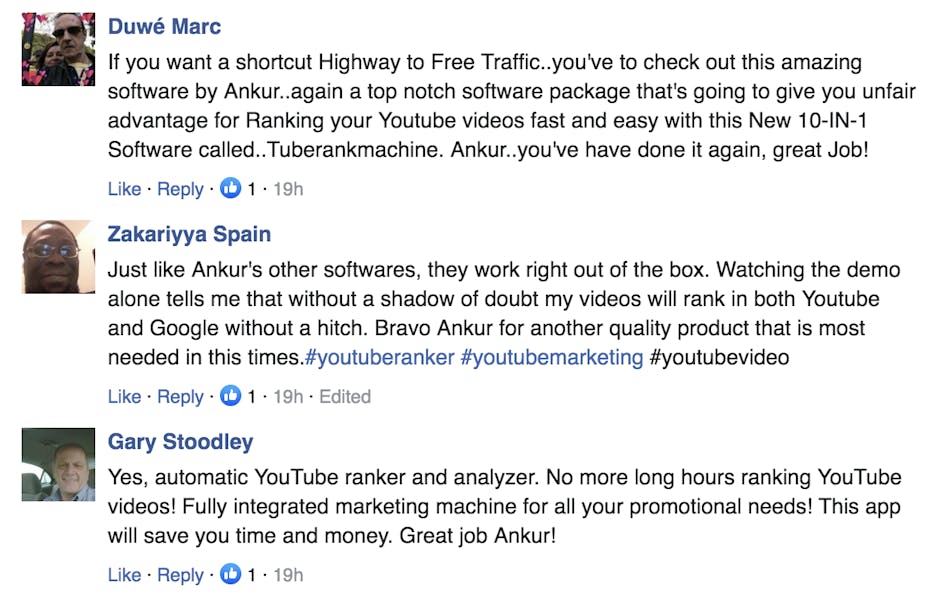Click the like reaction icon on Gary Stoodley's comment
The width and height of the screenshot is (938, 606).
(231, 574)
